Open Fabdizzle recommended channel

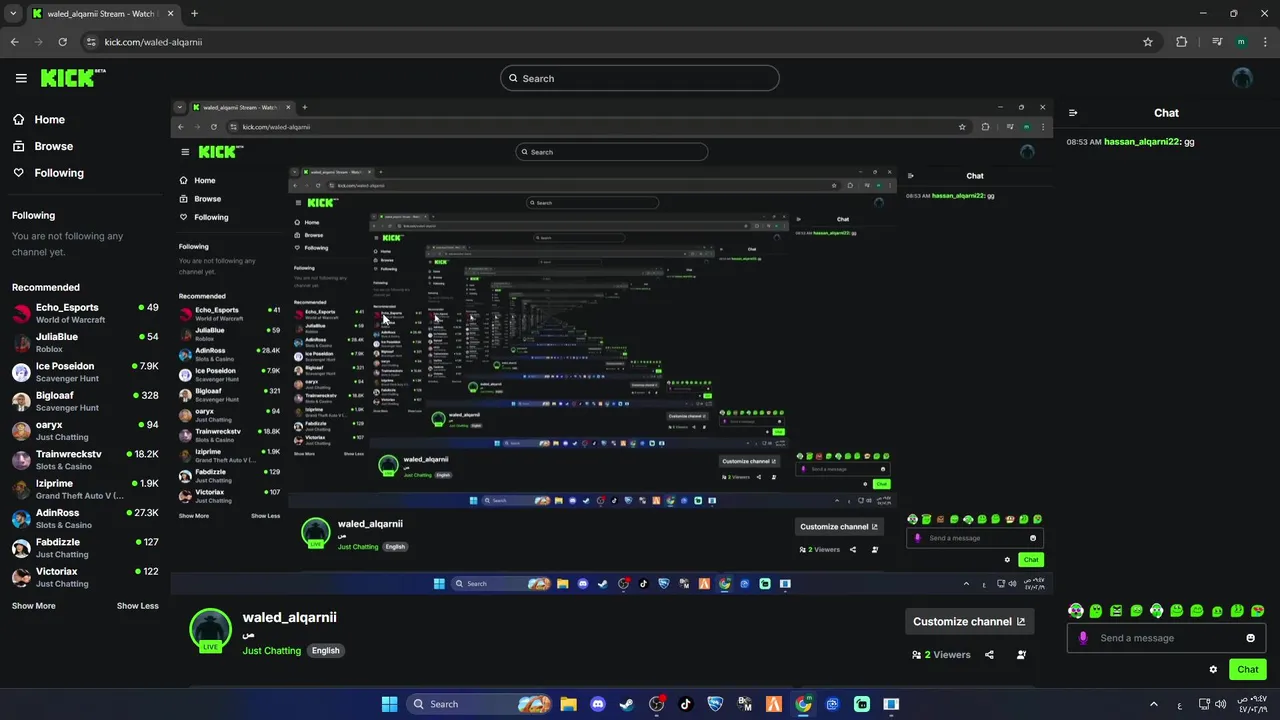tap(85, 548)
